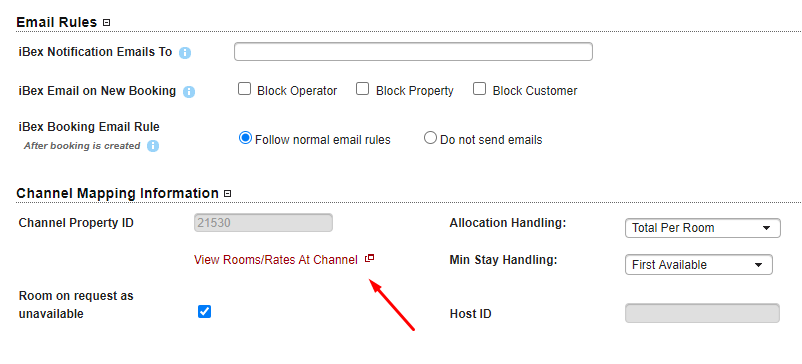This screenshot has height=364, width=802.
Task: Click the Total Per Room dropdown arrow
Action: (x=766, y=228)
